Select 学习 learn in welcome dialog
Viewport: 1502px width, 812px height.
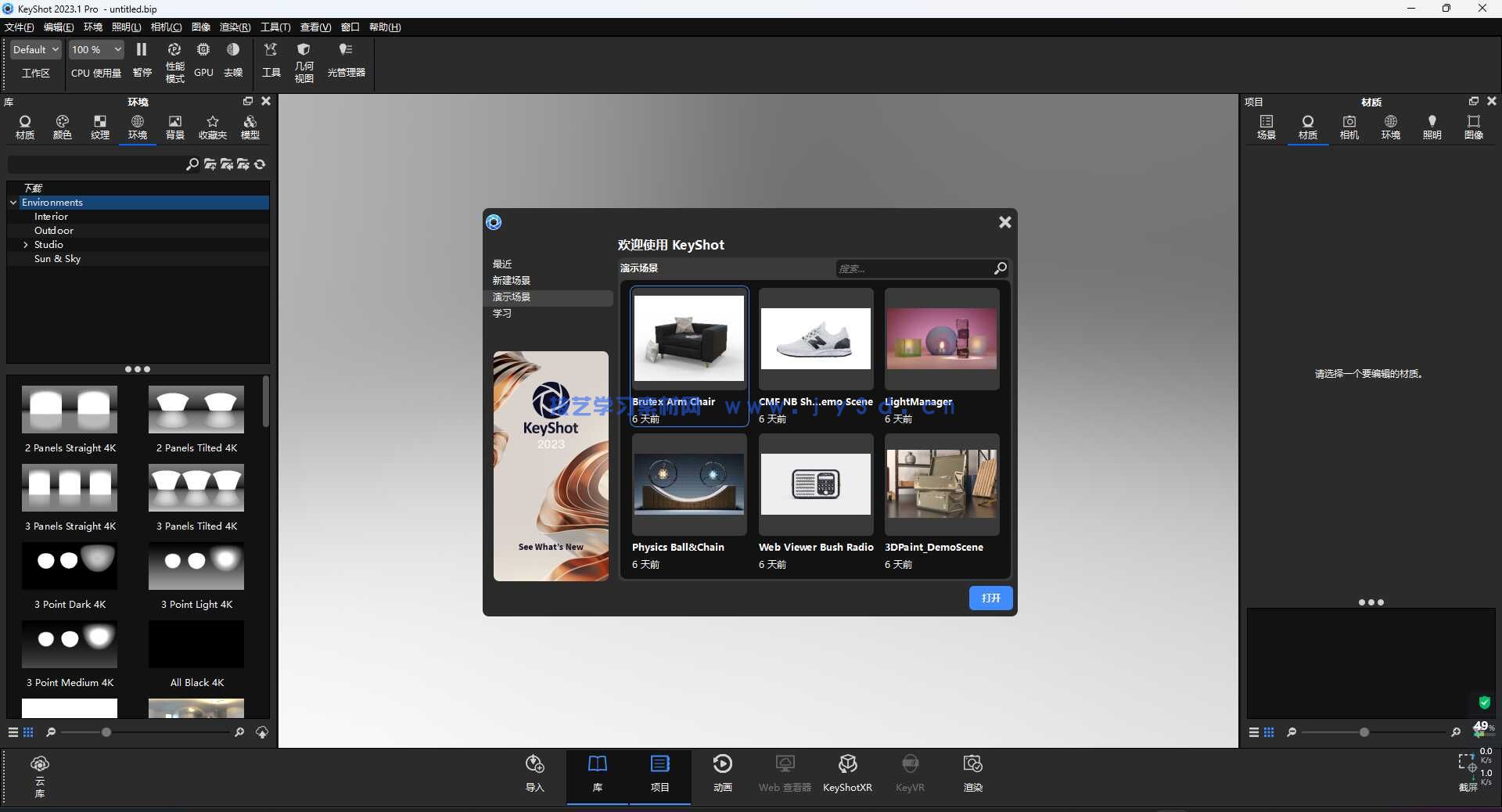coord(502,314)
